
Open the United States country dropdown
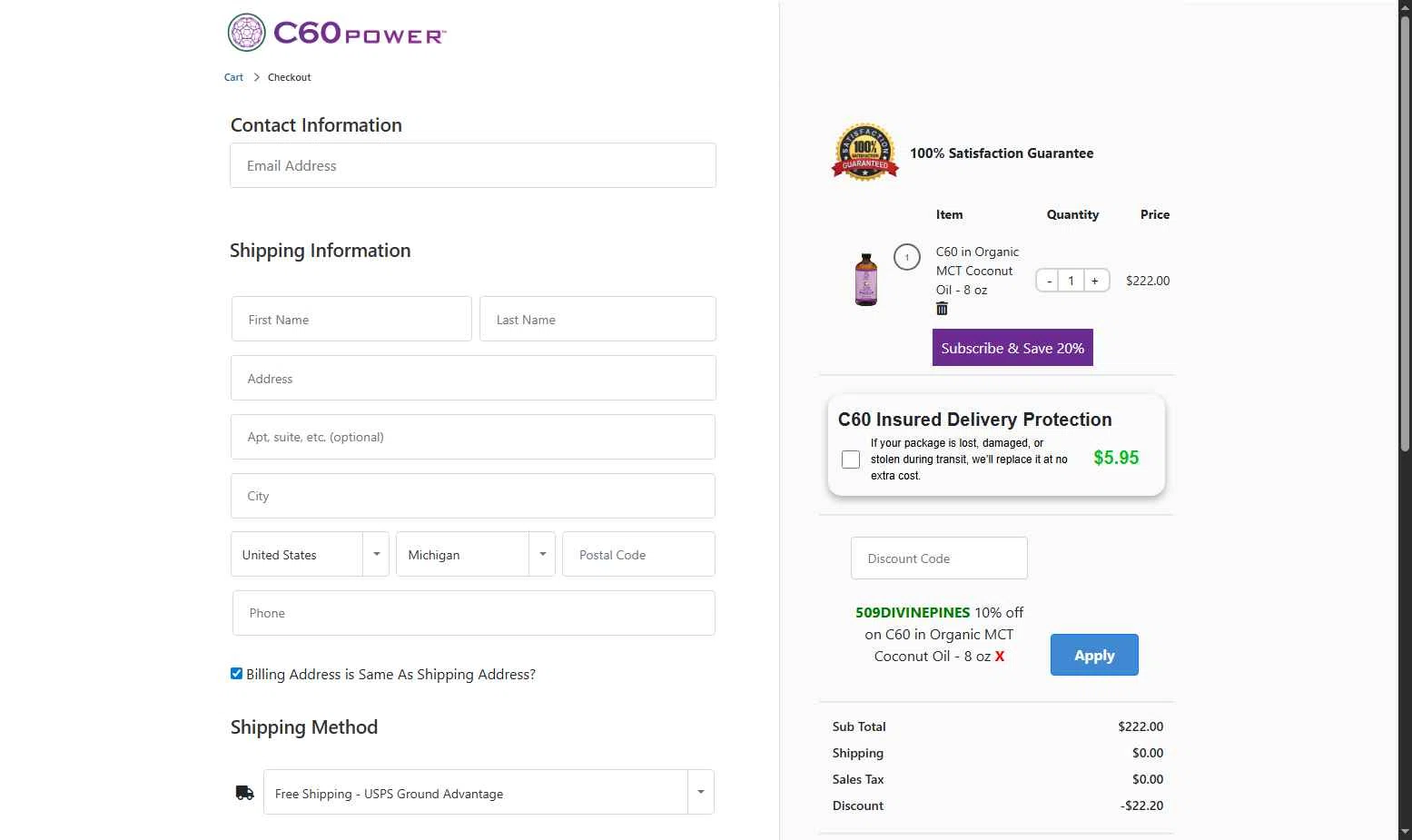310,554
